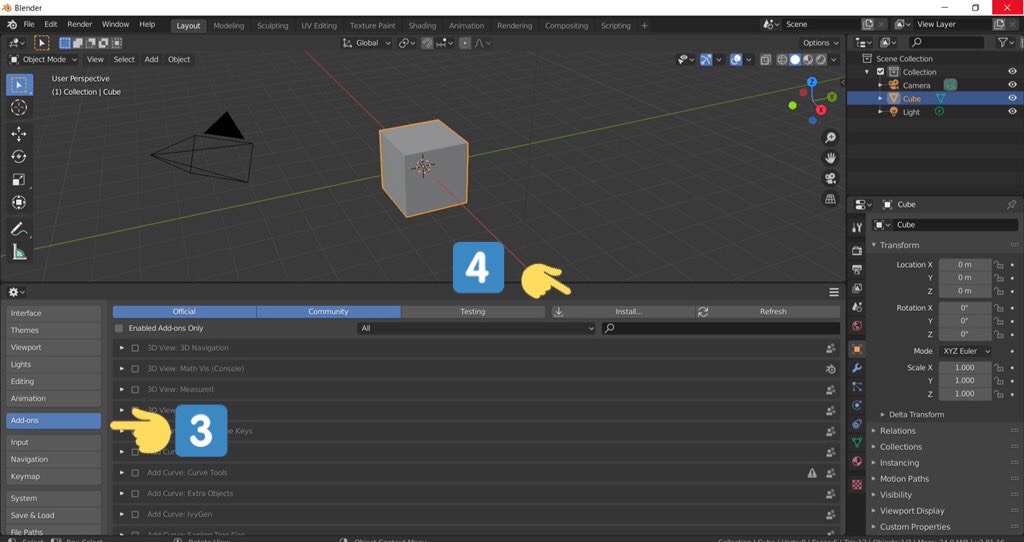The image size is (1024, 542).
Task: Click the Blender logo menu icon
Action: pyautogui.click(x=12, y=25)
